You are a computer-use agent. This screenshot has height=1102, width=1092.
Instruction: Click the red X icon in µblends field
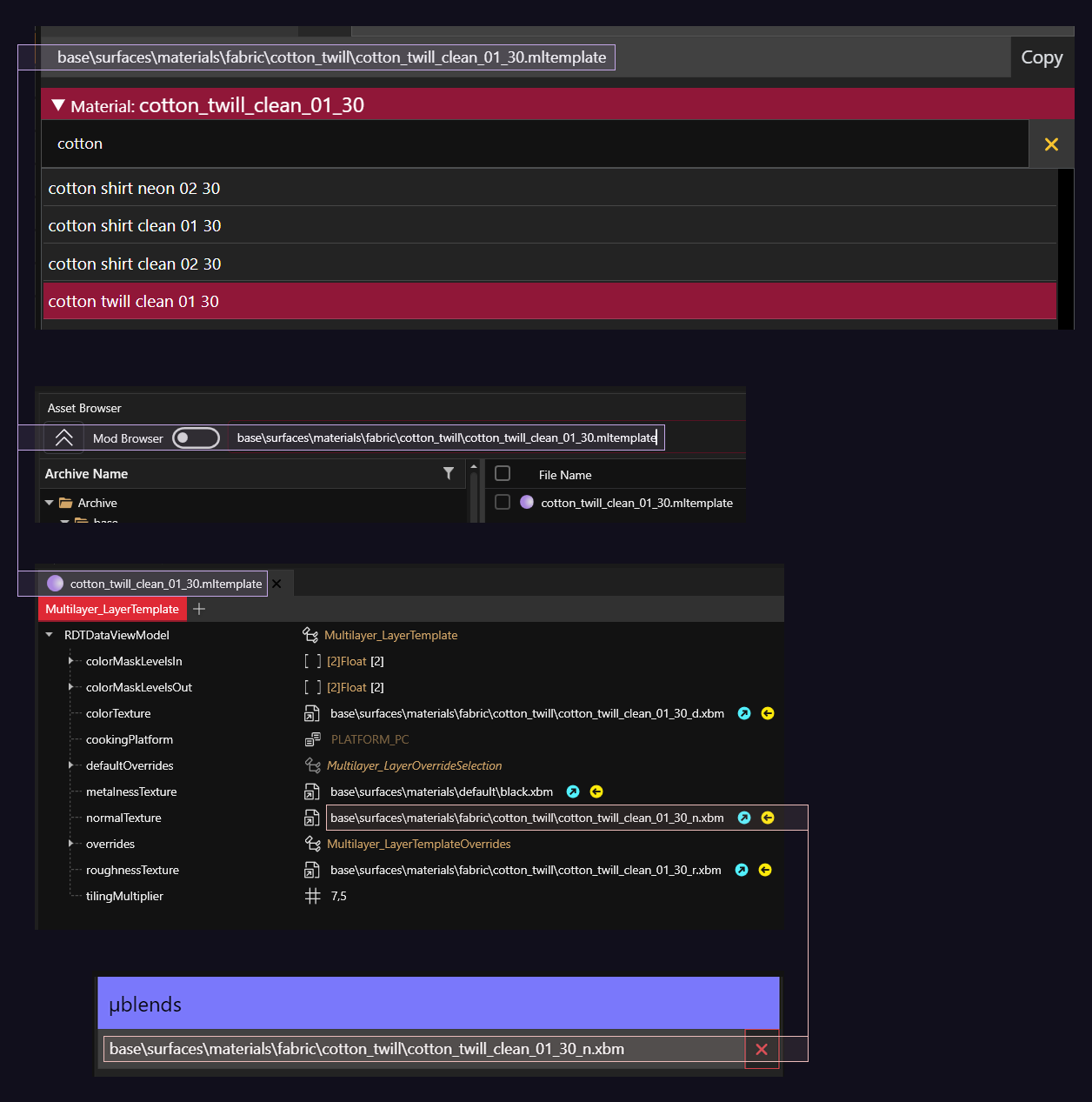click(x=762, y=1049)
